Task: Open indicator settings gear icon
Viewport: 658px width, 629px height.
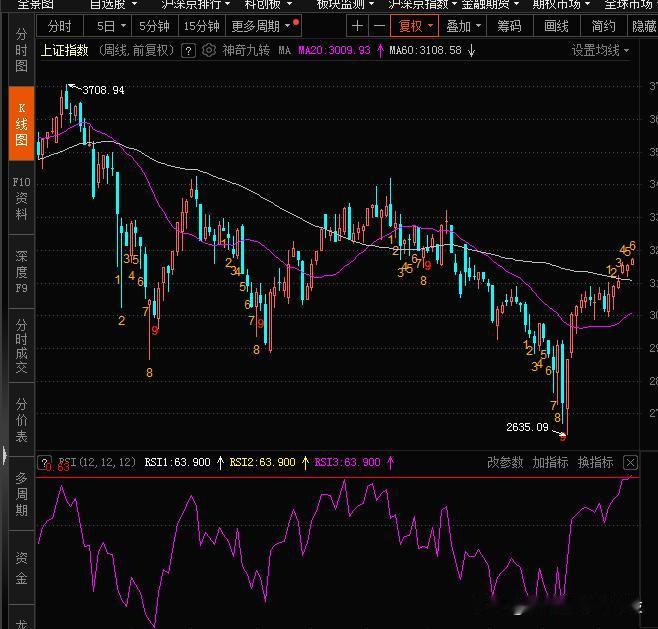Action: (209, 50)
